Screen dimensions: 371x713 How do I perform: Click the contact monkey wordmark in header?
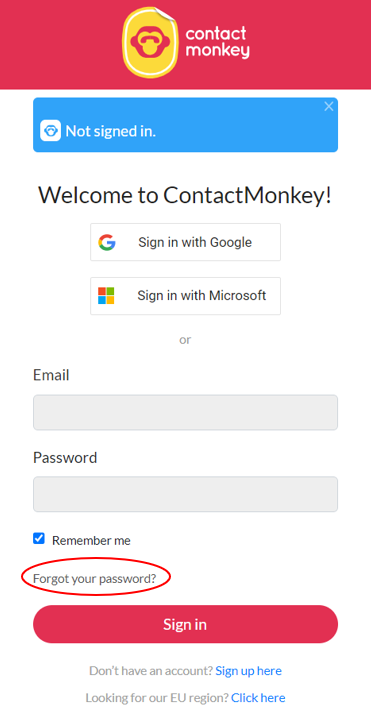pos(217,42)
